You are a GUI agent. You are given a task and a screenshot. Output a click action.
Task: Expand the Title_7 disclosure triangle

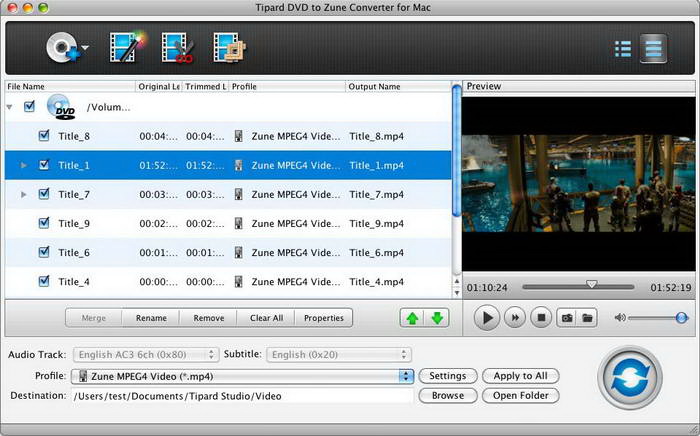pyautogui.click(x=25, y=194)
